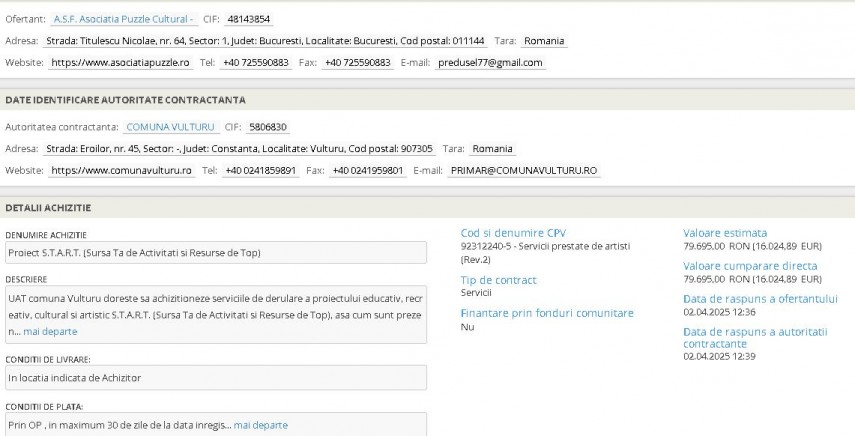
Task: Select the authority address on Strada Eroilor
Action: [239, 149]
